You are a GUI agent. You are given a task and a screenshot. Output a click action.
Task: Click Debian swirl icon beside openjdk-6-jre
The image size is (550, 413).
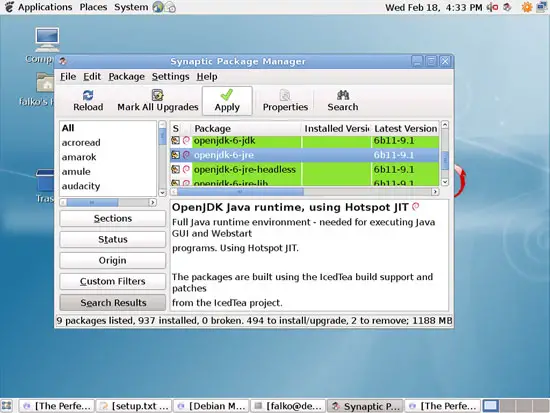[186, 155]
